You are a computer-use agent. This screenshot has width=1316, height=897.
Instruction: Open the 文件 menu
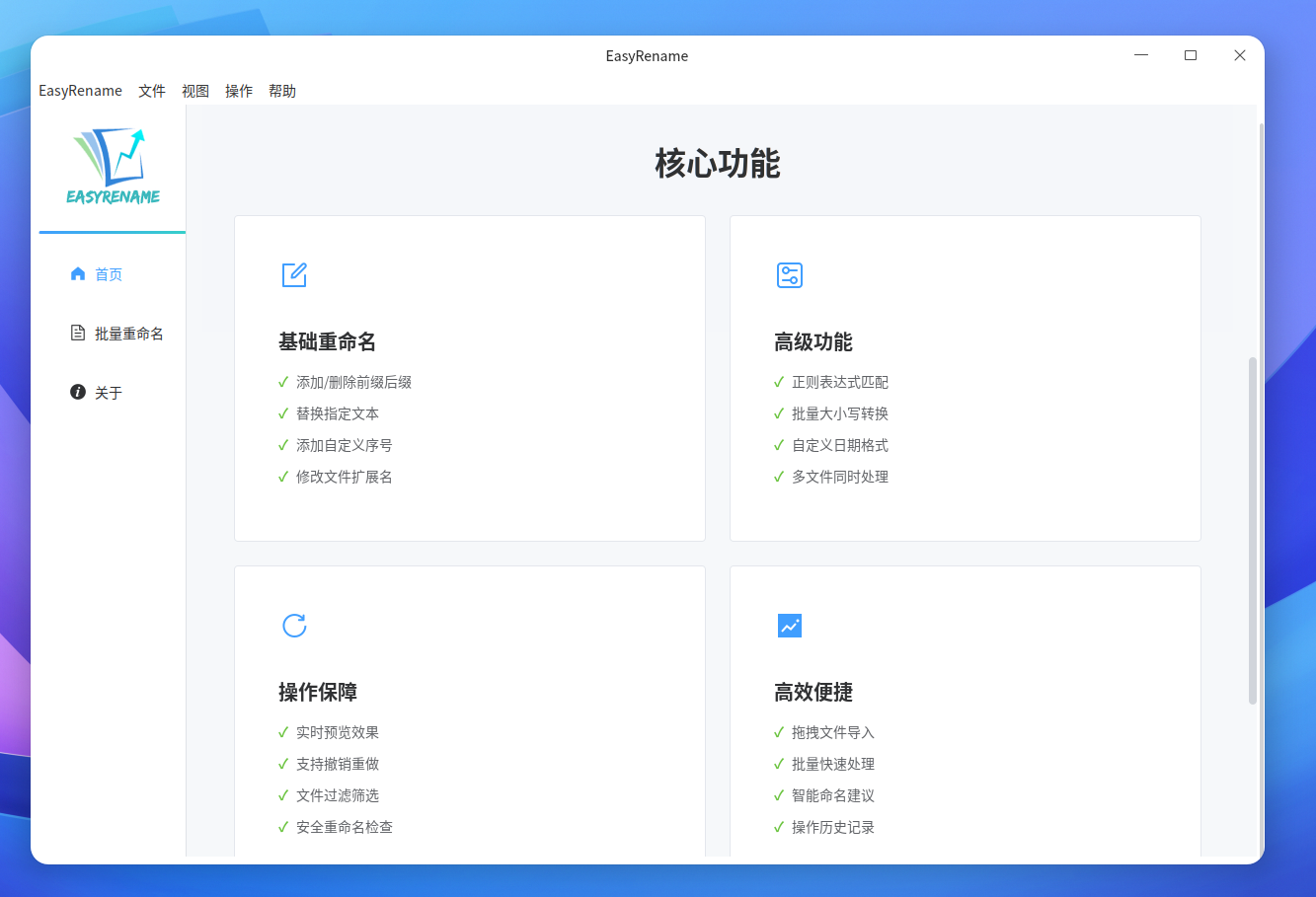tap(152, 91)
